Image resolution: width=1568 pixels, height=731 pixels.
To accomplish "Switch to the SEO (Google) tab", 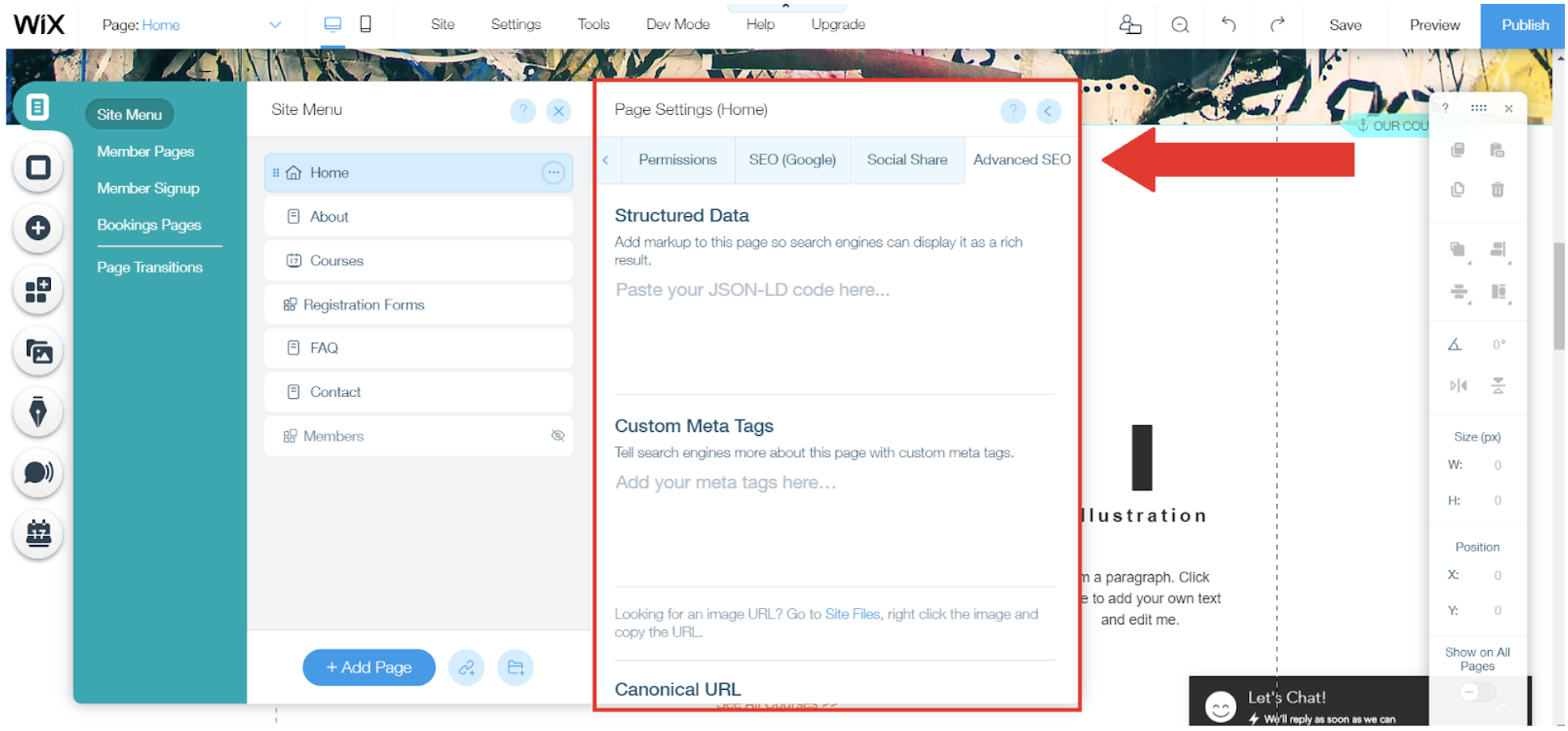I will pyautogui.click(x=792, y=160).
